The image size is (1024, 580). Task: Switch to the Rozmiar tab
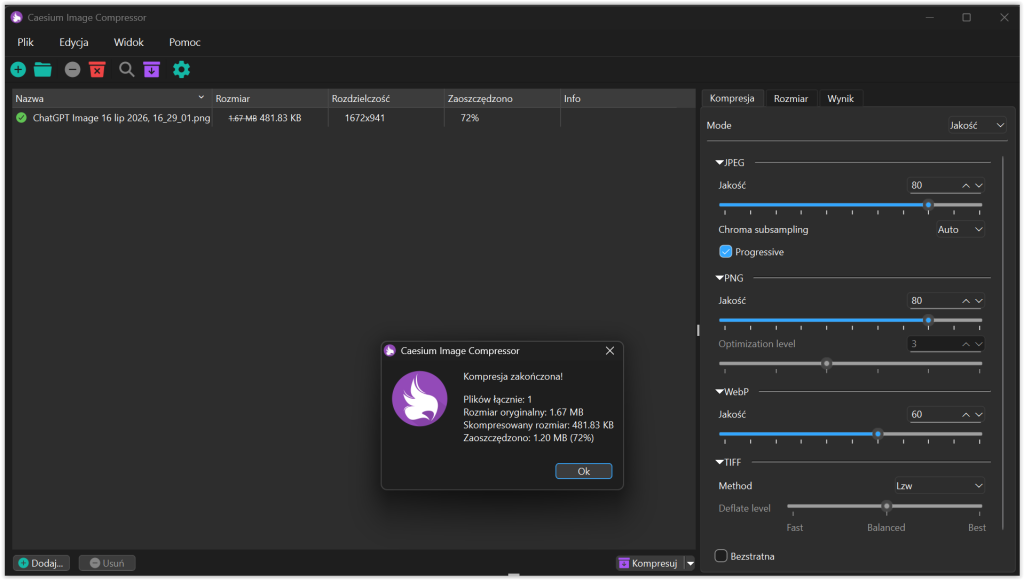point(791,99)
